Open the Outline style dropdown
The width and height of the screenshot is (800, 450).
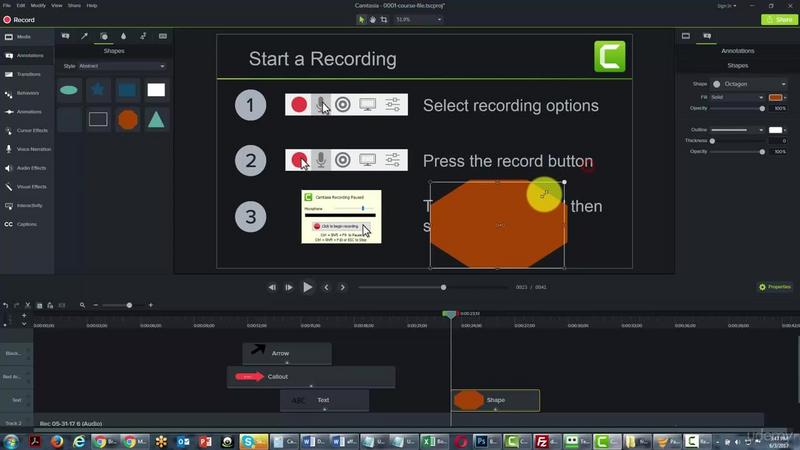(737, 130)
